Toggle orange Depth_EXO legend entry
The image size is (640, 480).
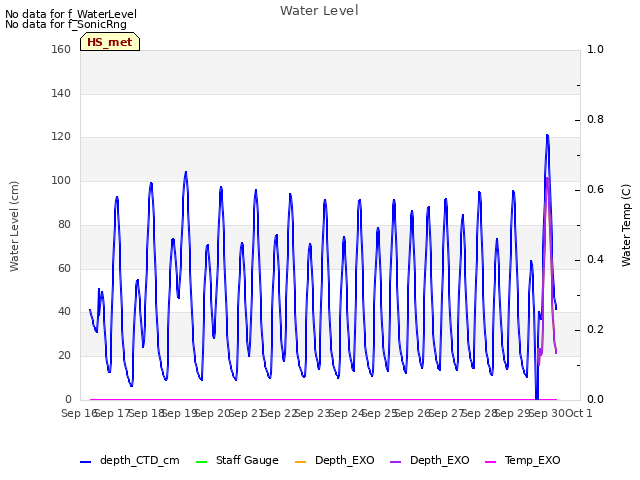pos(335,460)
